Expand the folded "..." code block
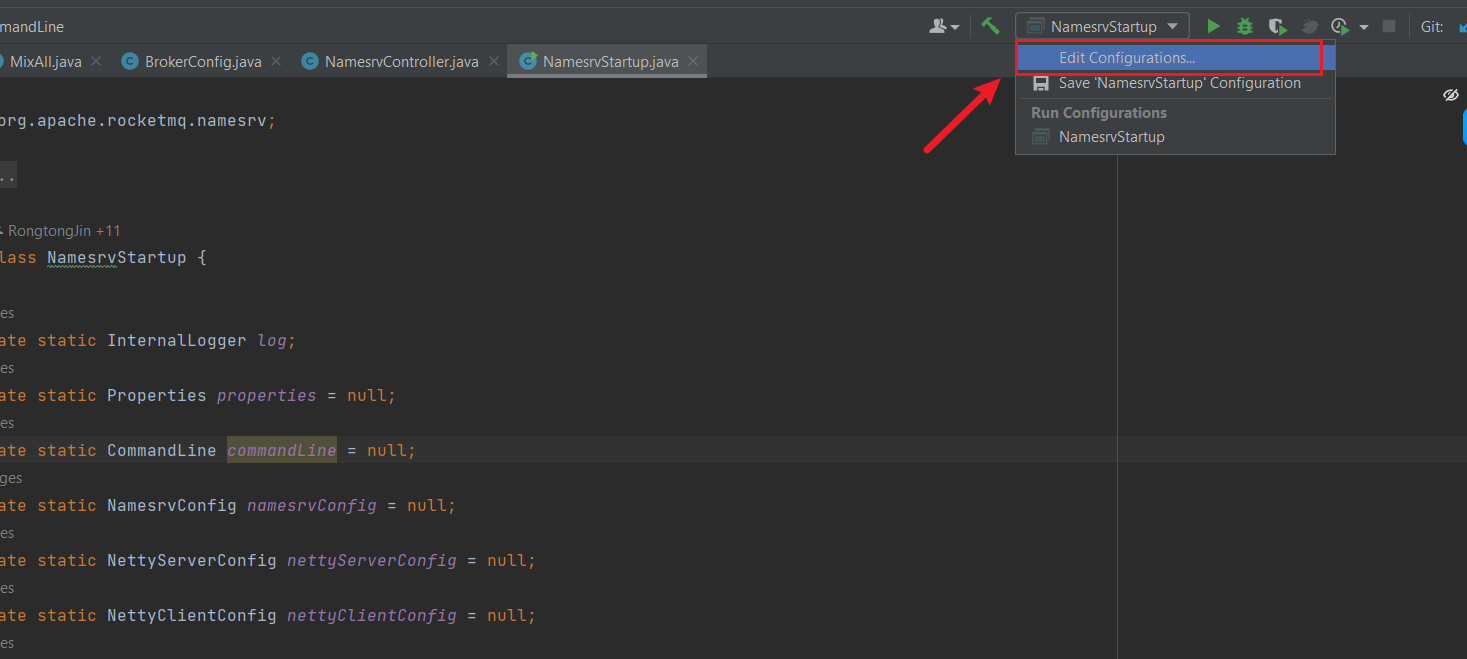This screenshot has width=1467, height=659. [x=7, y=176]
